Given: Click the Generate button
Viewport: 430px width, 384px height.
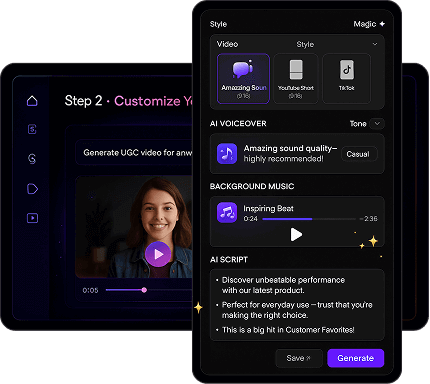Looking at the screenshot, I should [x=356, y=358].
